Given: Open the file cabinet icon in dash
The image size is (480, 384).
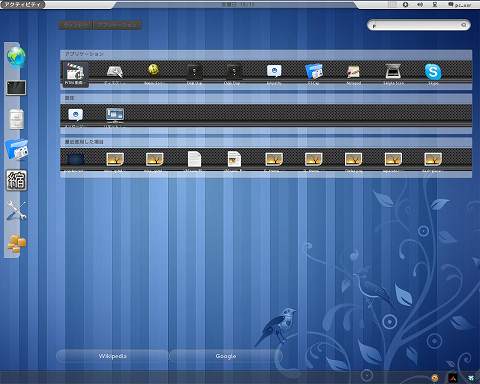Looking at the screenshot, I should coord(16,119).
